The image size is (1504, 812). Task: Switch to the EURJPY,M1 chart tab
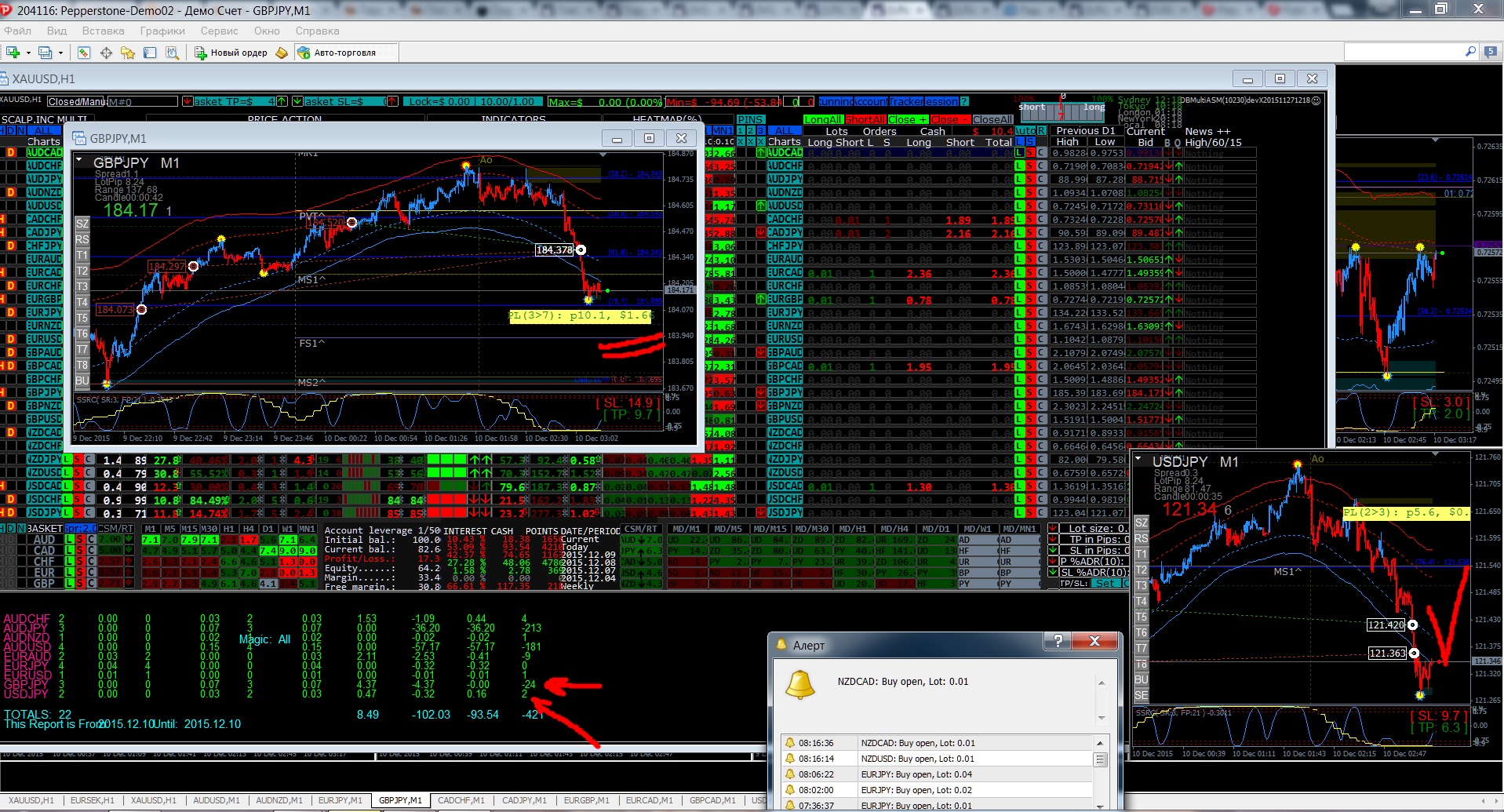(x=340, y=800)
